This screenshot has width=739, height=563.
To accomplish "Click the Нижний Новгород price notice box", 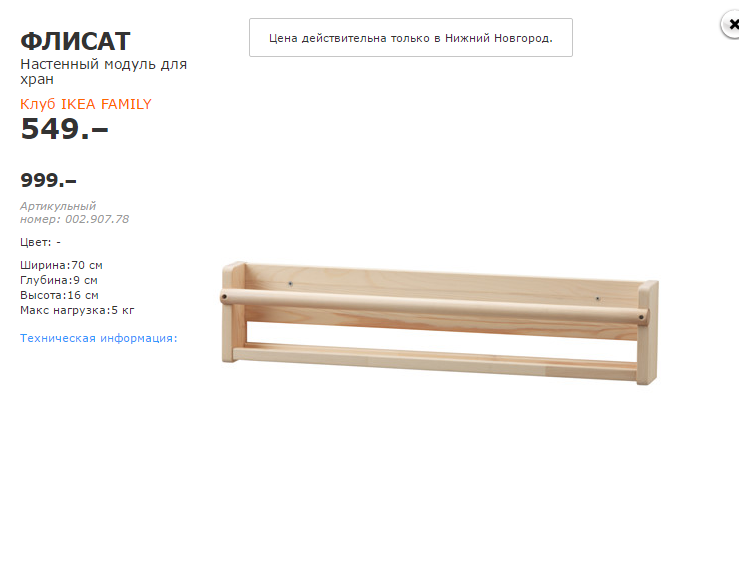I will click(x=410, y=38).
